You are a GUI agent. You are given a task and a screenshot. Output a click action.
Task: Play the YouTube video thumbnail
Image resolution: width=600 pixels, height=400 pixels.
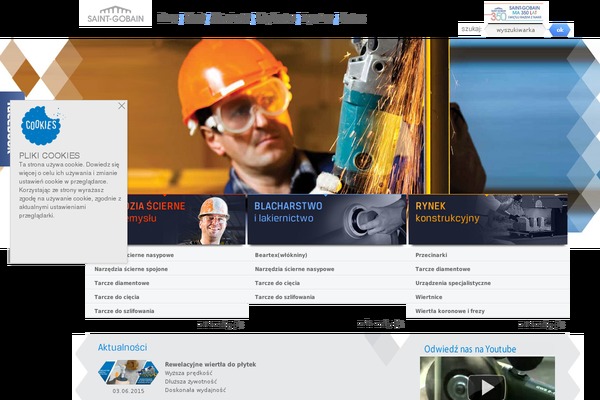click(487, 385)
